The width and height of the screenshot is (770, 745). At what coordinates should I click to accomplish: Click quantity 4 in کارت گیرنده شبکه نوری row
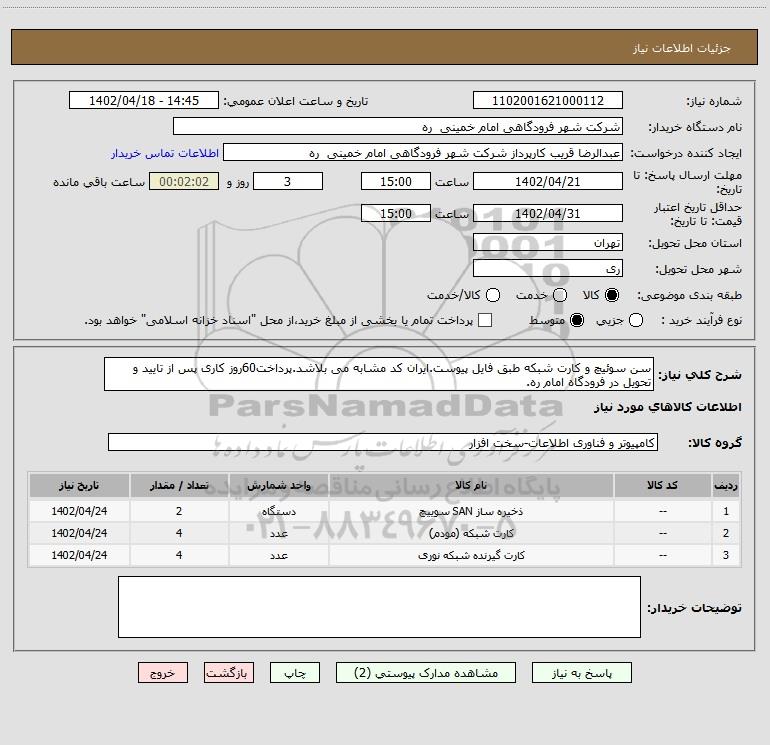pyautogui.click(x=179, y=555)
